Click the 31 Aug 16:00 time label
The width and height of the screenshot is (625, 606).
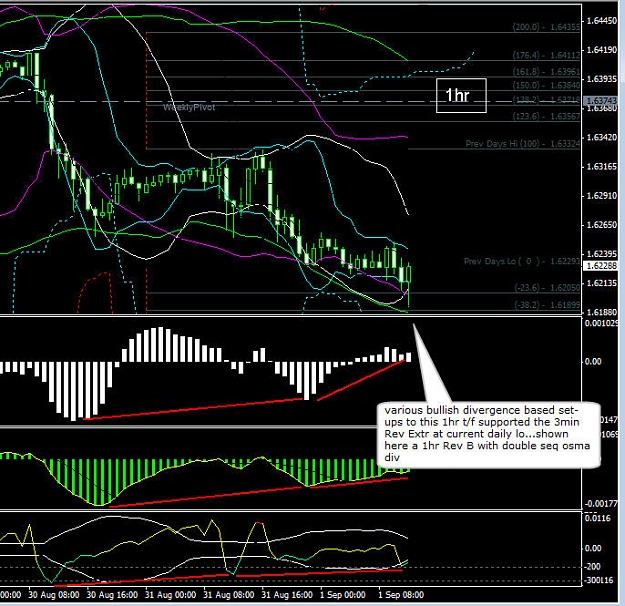287,595
